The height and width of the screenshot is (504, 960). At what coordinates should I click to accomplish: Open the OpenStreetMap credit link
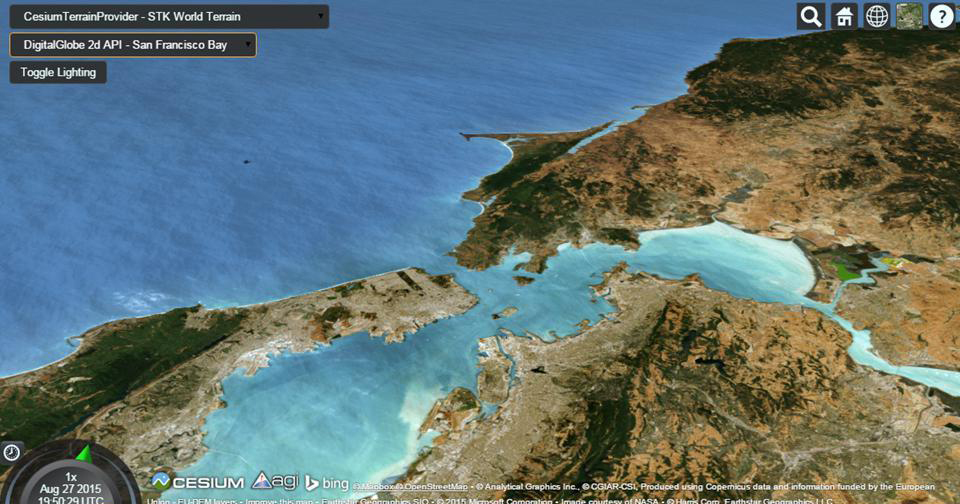tap(432, 487)
